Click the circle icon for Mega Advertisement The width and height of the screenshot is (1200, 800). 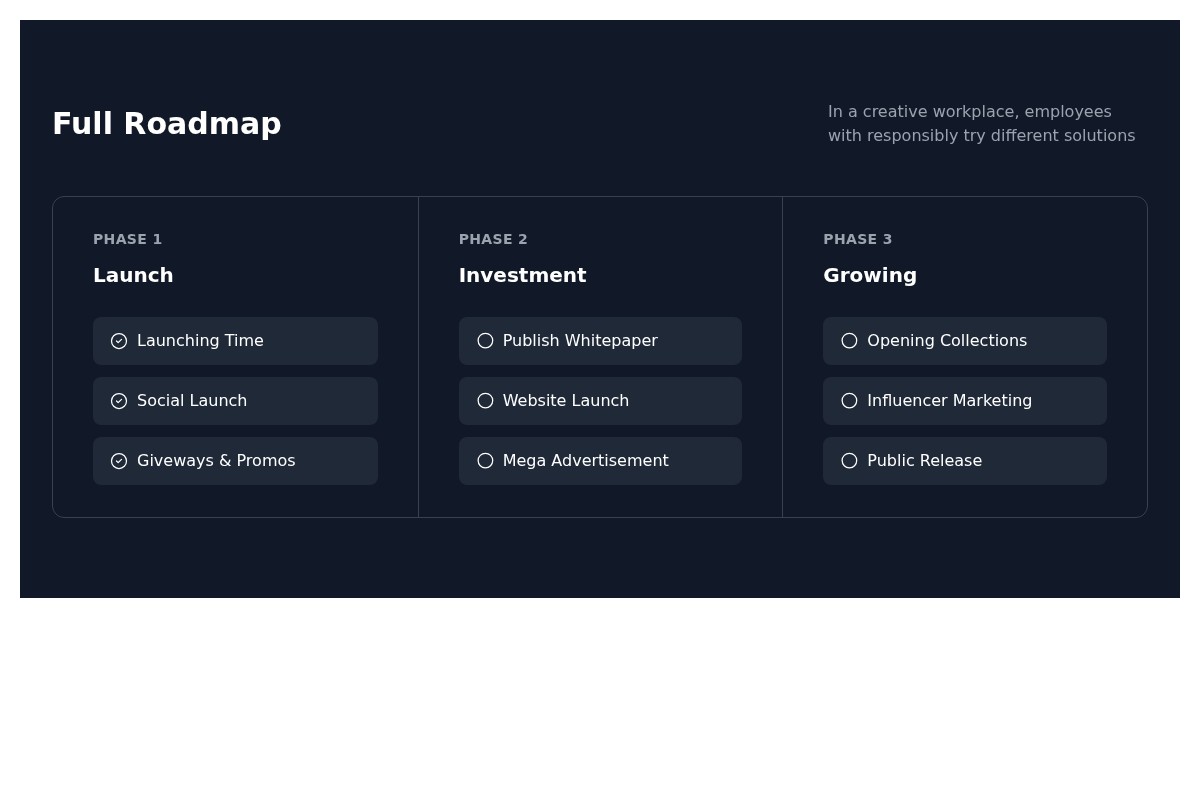click(x=485, y=461)
